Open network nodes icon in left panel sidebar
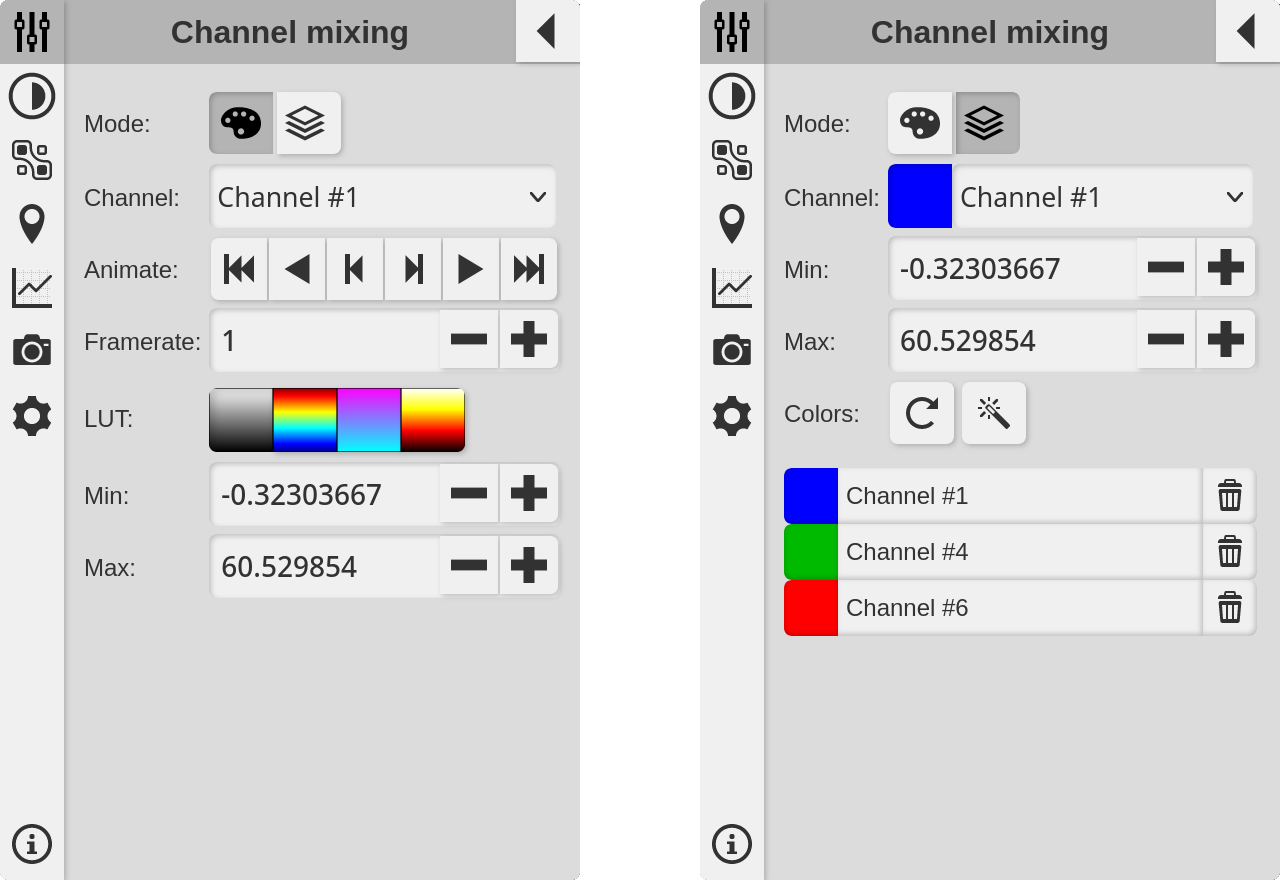 coord(32,160)
